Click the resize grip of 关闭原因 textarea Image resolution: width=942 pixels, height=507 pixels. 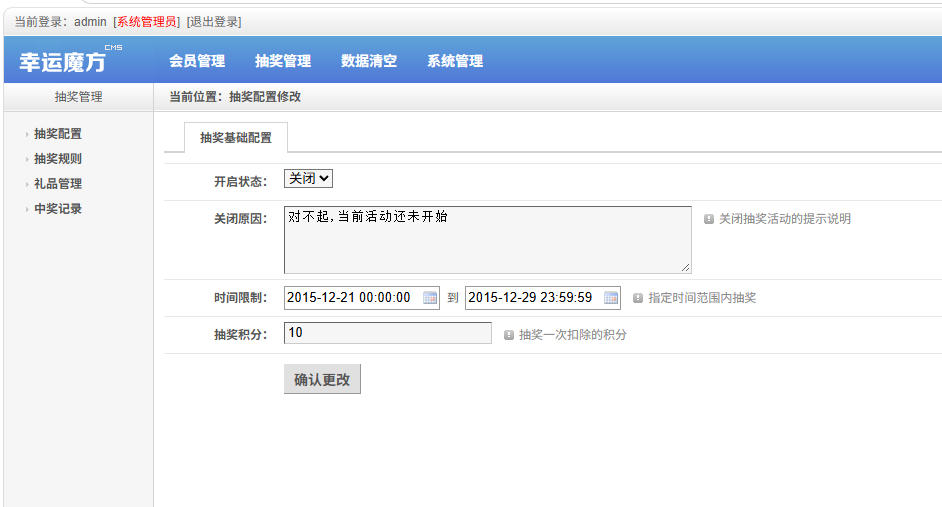tap(685, 267)
